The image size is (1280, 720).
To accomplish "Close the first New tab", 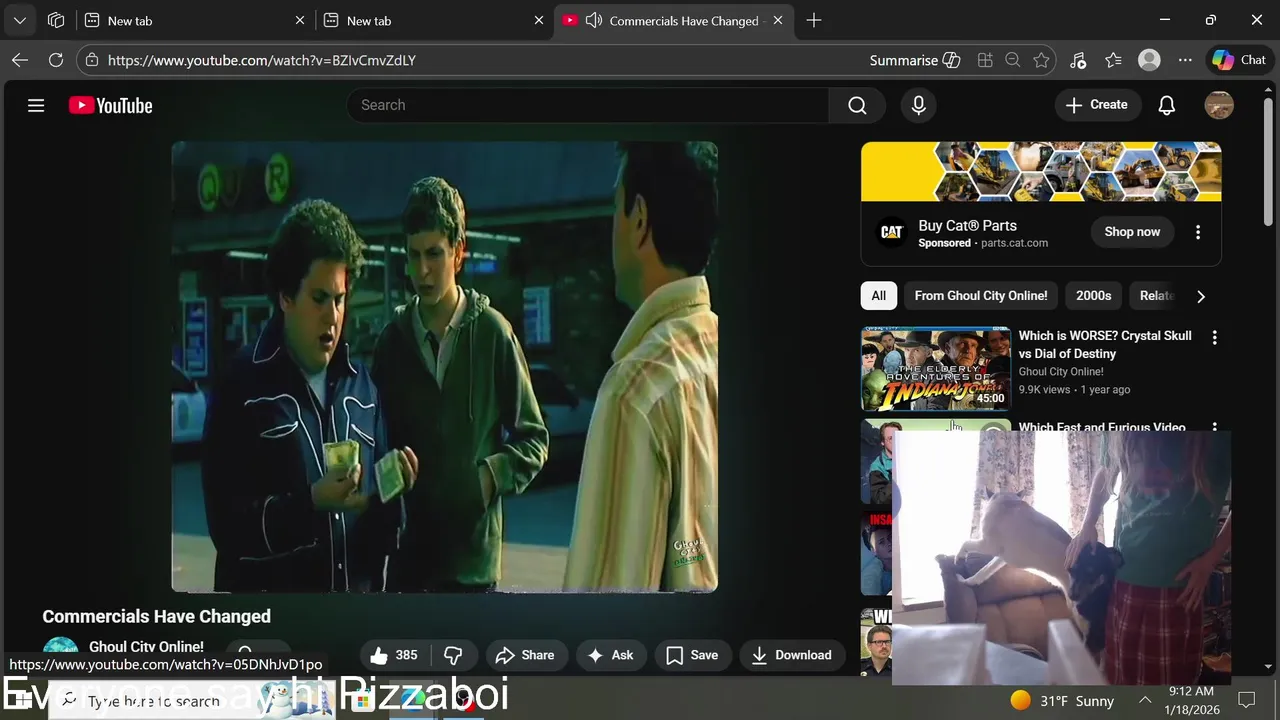I will [x=300, y=20].
